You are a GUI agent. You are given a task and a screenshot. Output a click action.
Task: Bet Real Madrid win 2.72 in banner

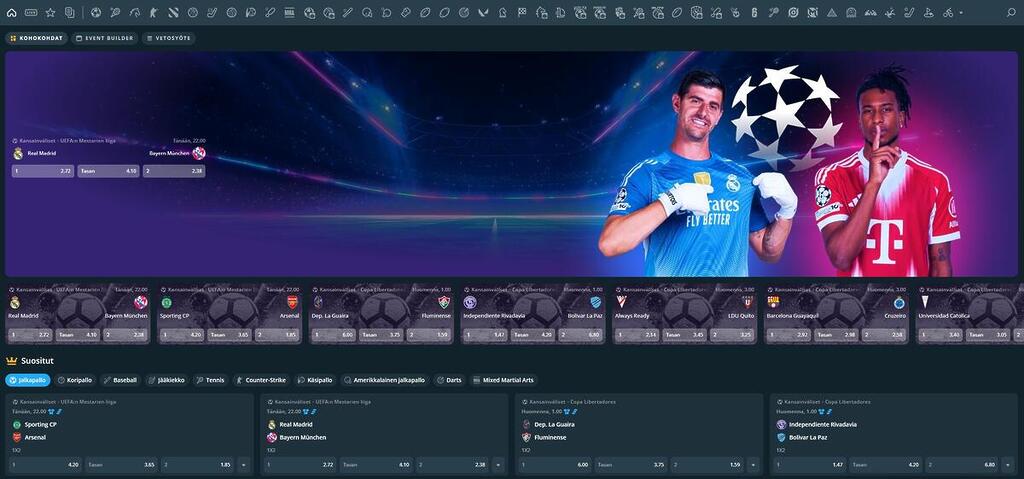point(42,171)
